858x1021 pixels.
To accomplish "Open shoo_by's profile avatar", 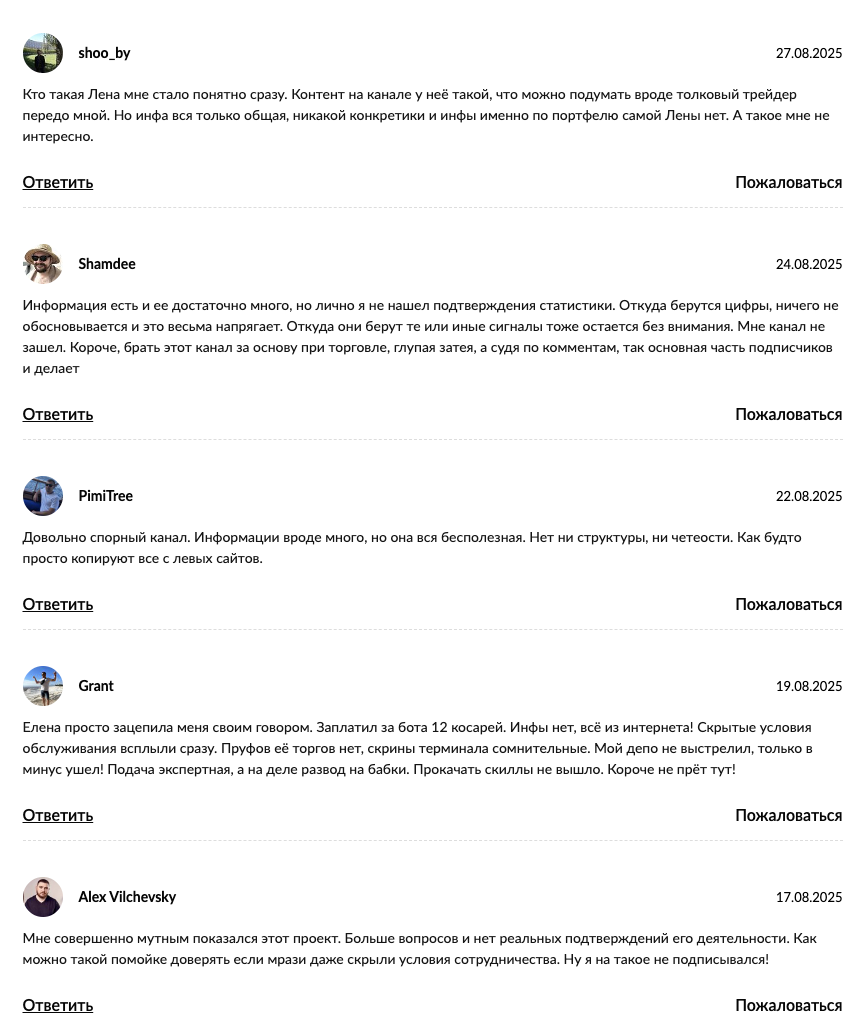I will (43, 53).
